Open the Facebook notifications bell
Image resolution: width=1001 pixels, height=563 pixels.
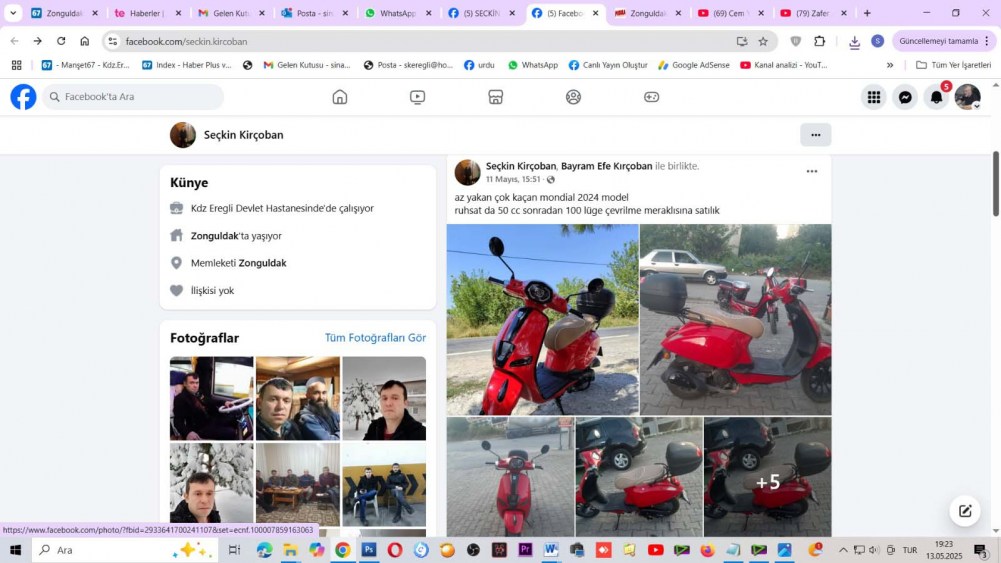(x=936, y=97)
